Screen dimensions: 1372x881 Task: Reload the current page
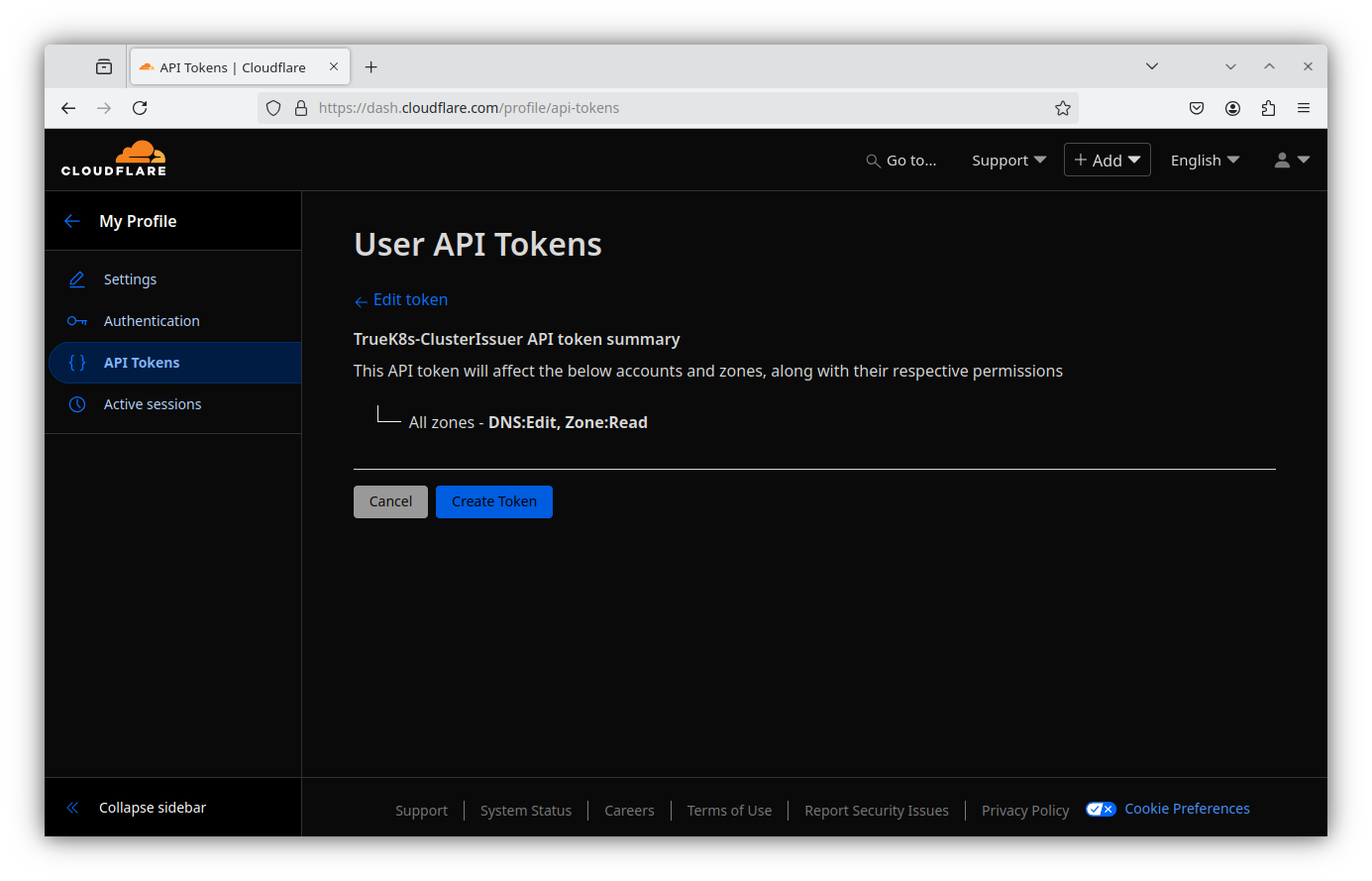(140, 108)
